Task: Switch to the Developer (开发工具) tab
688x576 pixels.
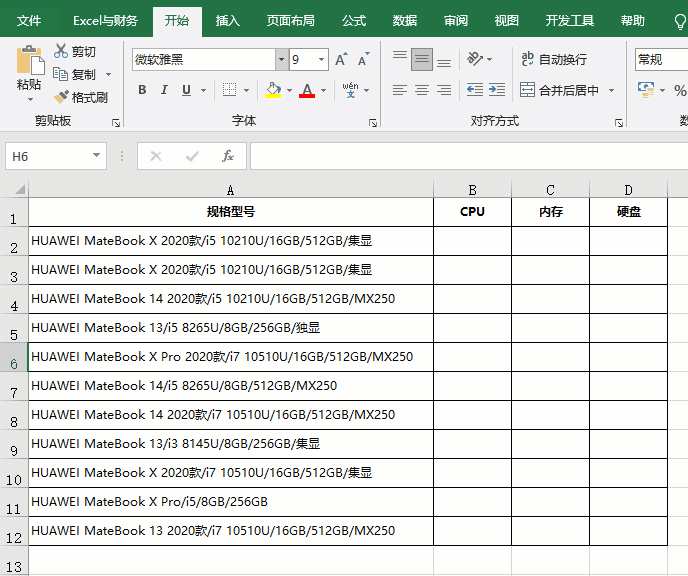Action: [x=569, y=21]
